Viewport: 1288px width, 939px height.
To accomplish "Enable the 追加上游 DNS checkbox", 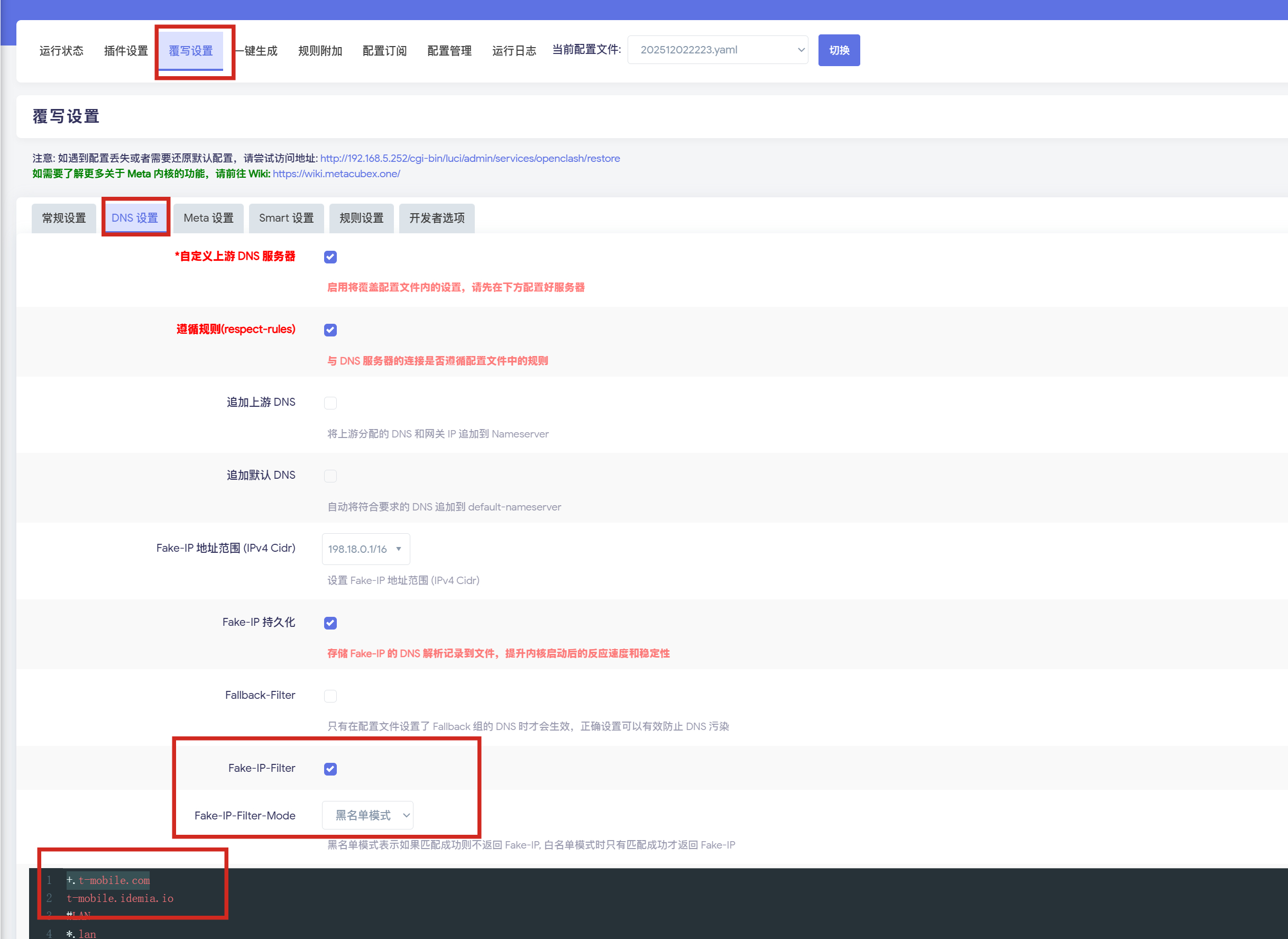I will (330, 403).
